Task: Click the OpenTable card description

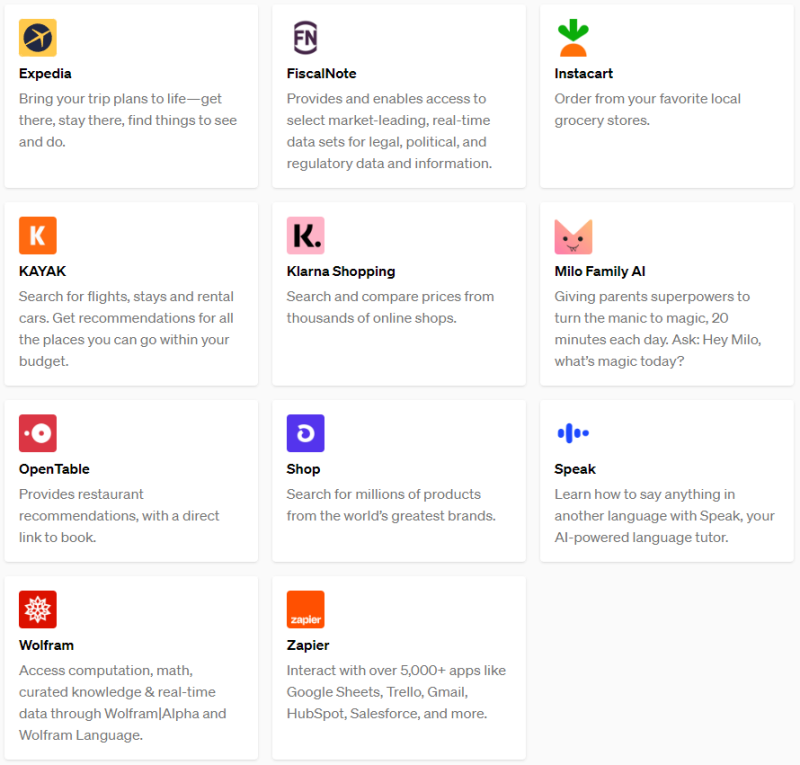Action: pyautogui.click(x=119, y=516)
